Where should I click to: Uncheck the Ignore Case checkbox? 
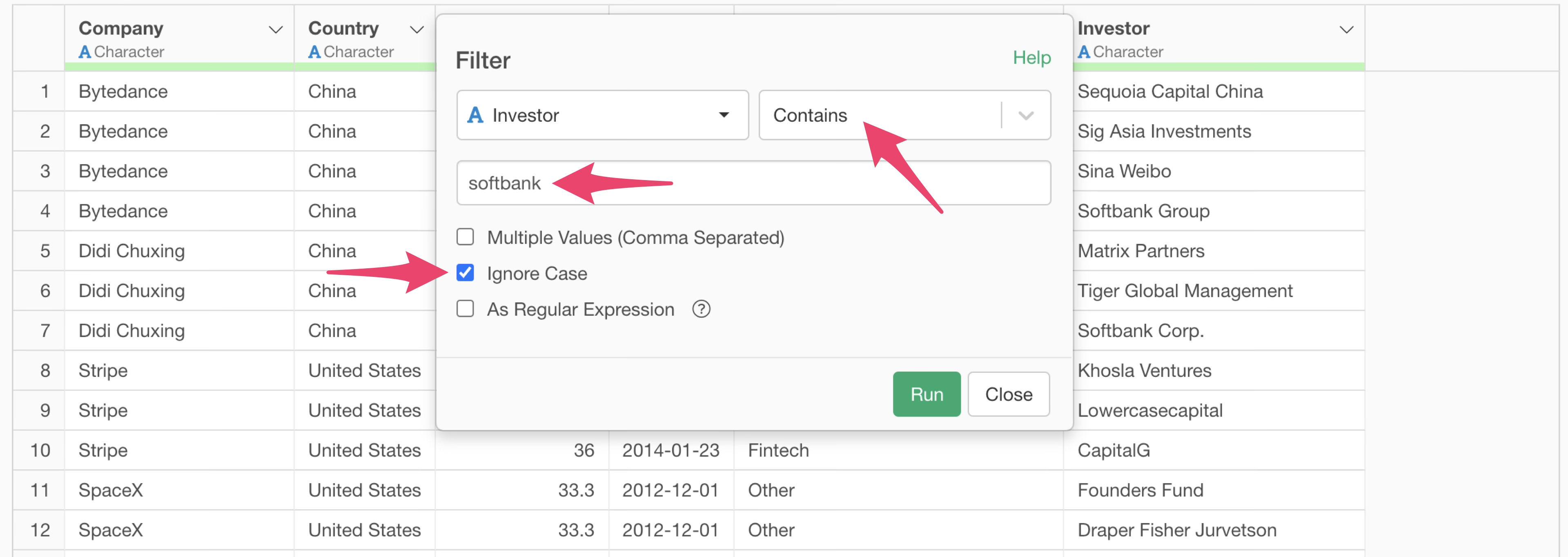(465, 273)
